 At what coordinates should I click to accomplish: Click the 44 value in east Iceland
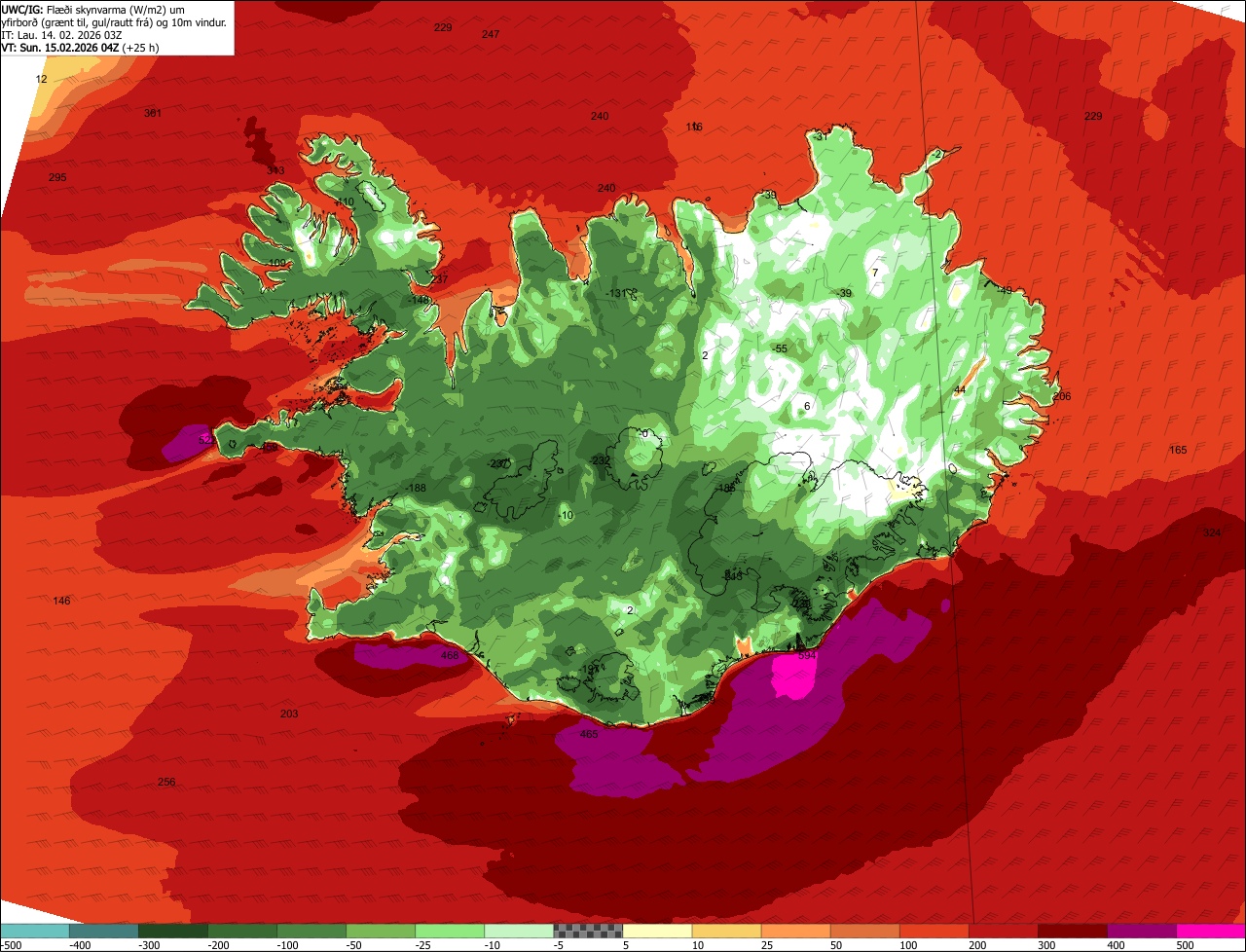coord(960,389)
